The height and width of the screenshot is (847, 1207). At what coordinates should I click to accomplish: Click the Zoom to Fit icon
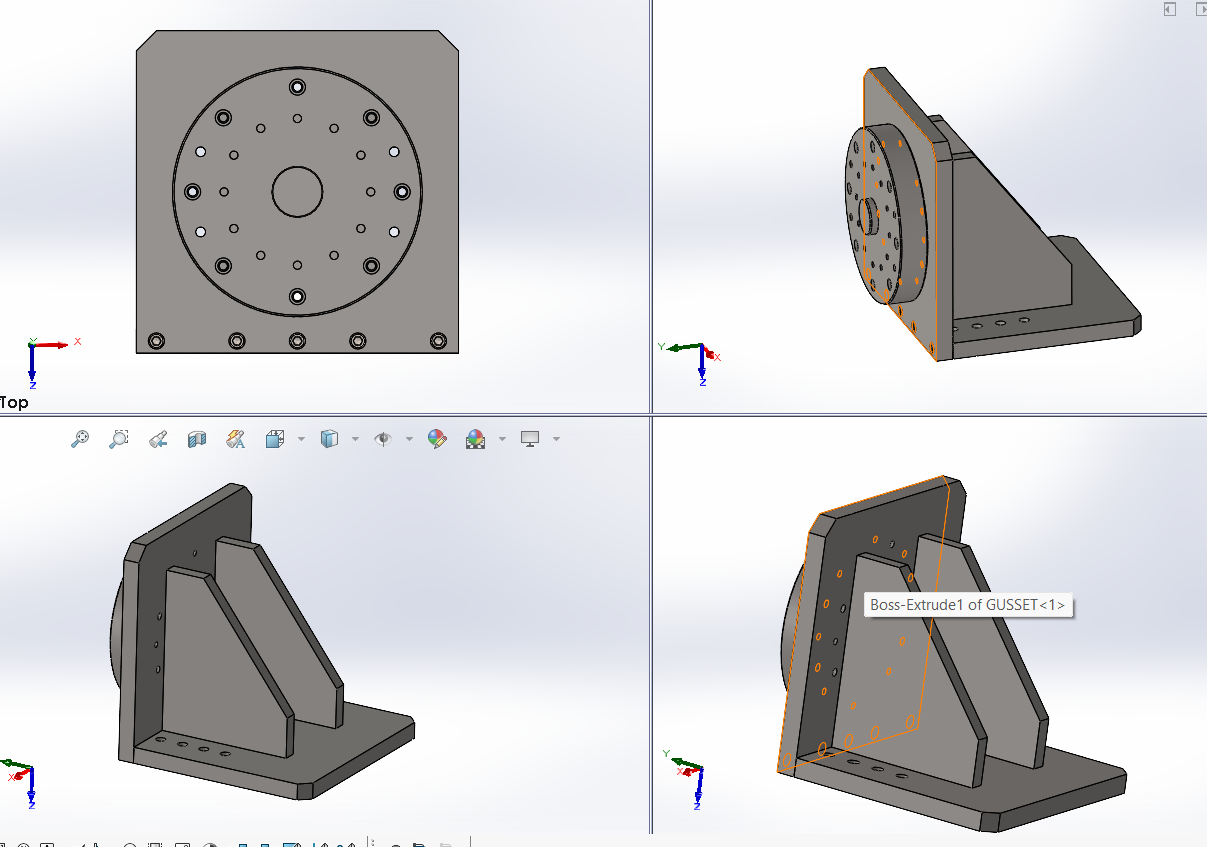coord(81,438)
